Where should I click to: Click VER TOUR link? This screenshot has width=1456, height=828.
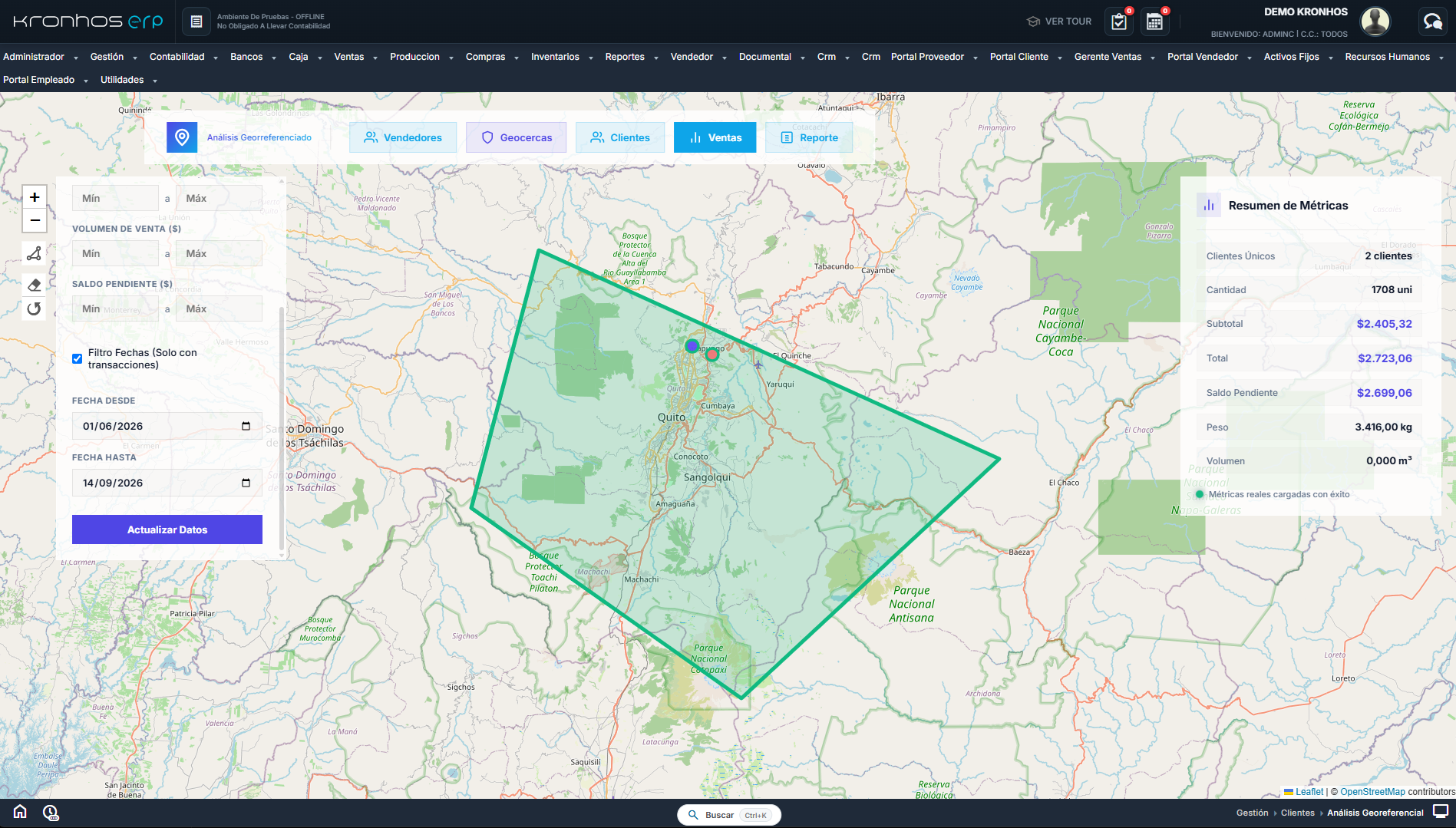[x=1059, y=21]
